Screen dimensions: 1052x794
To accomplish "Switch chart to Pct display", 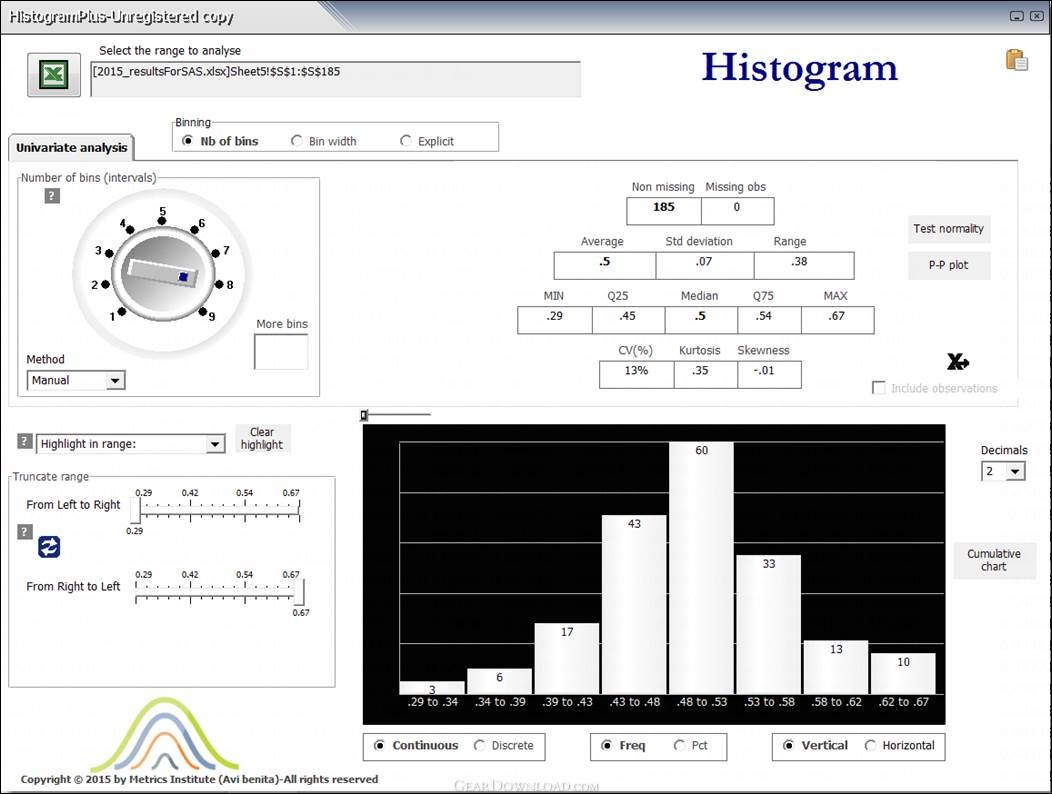I will click(680, 746).
